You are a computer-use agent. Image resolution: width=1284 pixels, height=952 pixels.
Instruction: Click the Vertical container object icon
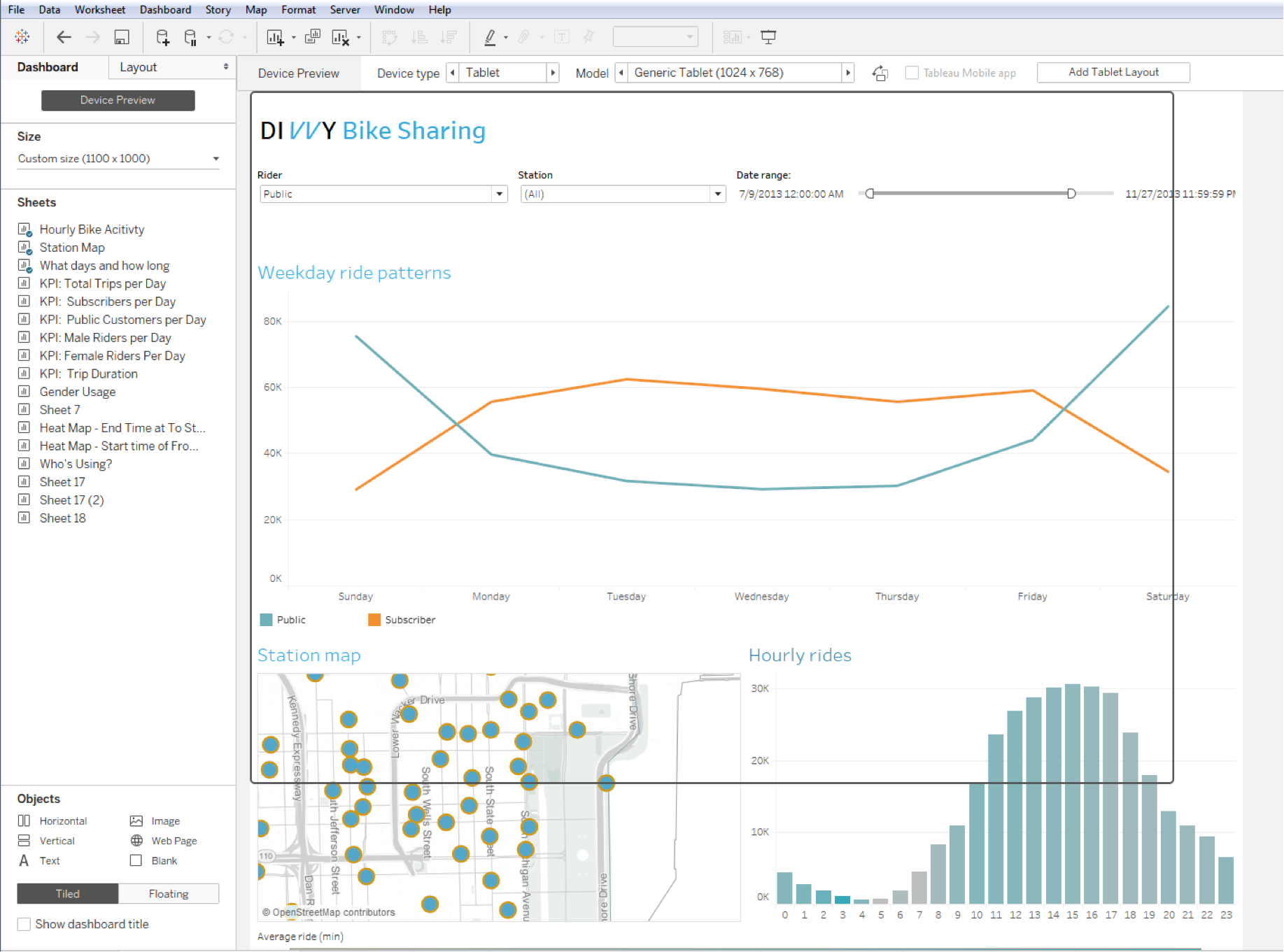point(24,841)
